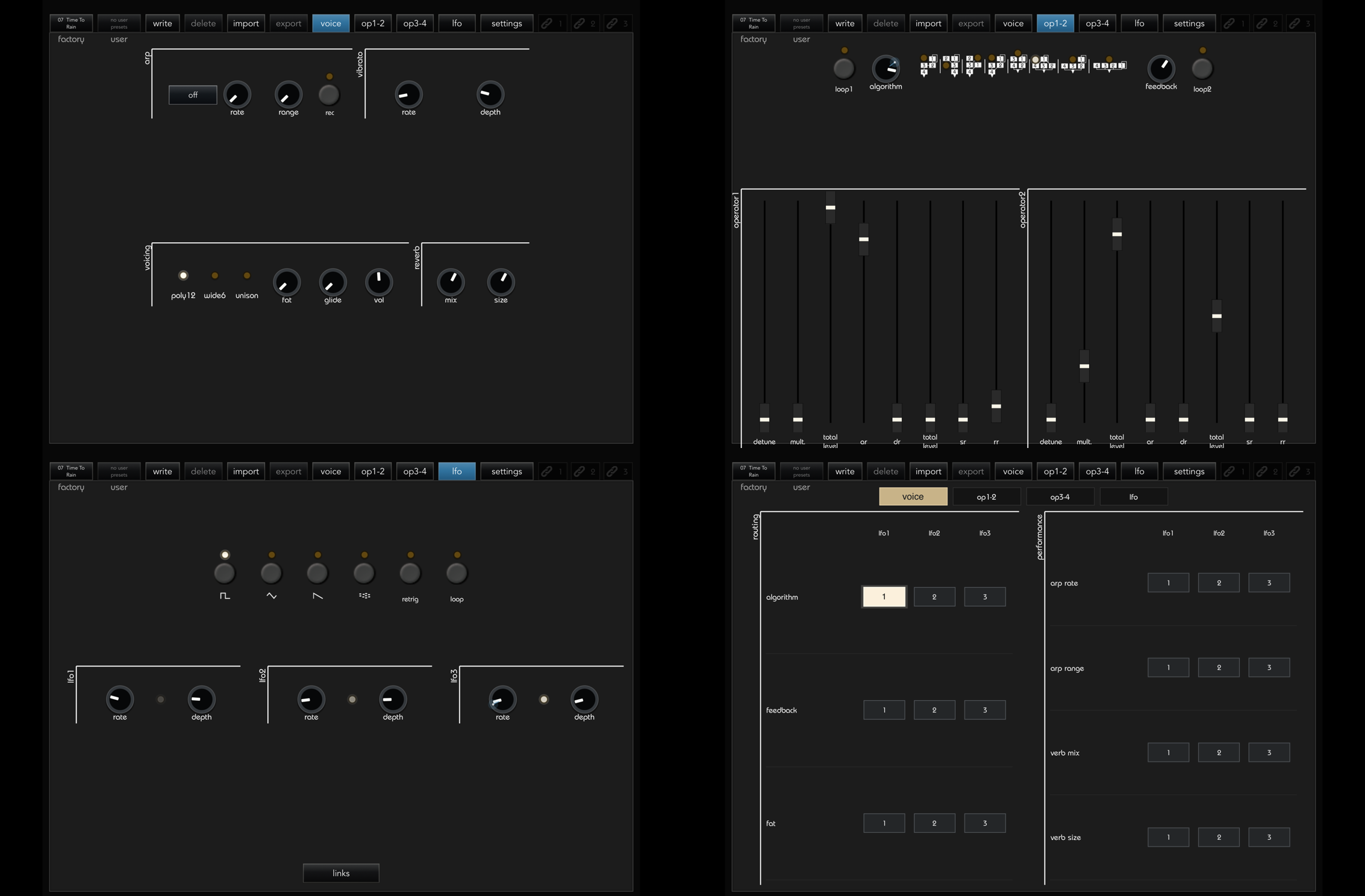Turn on the arp off button
The width and height of the screenshot is (1365, 896).
[x=193, y=95]
